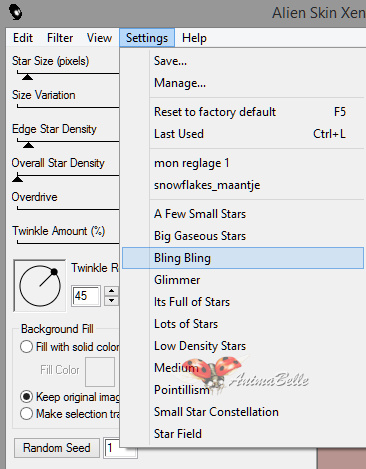This screenshot has height=469, width=366.
Task: Click the Fill Color swatch
Action: click(x=100, y=372)
